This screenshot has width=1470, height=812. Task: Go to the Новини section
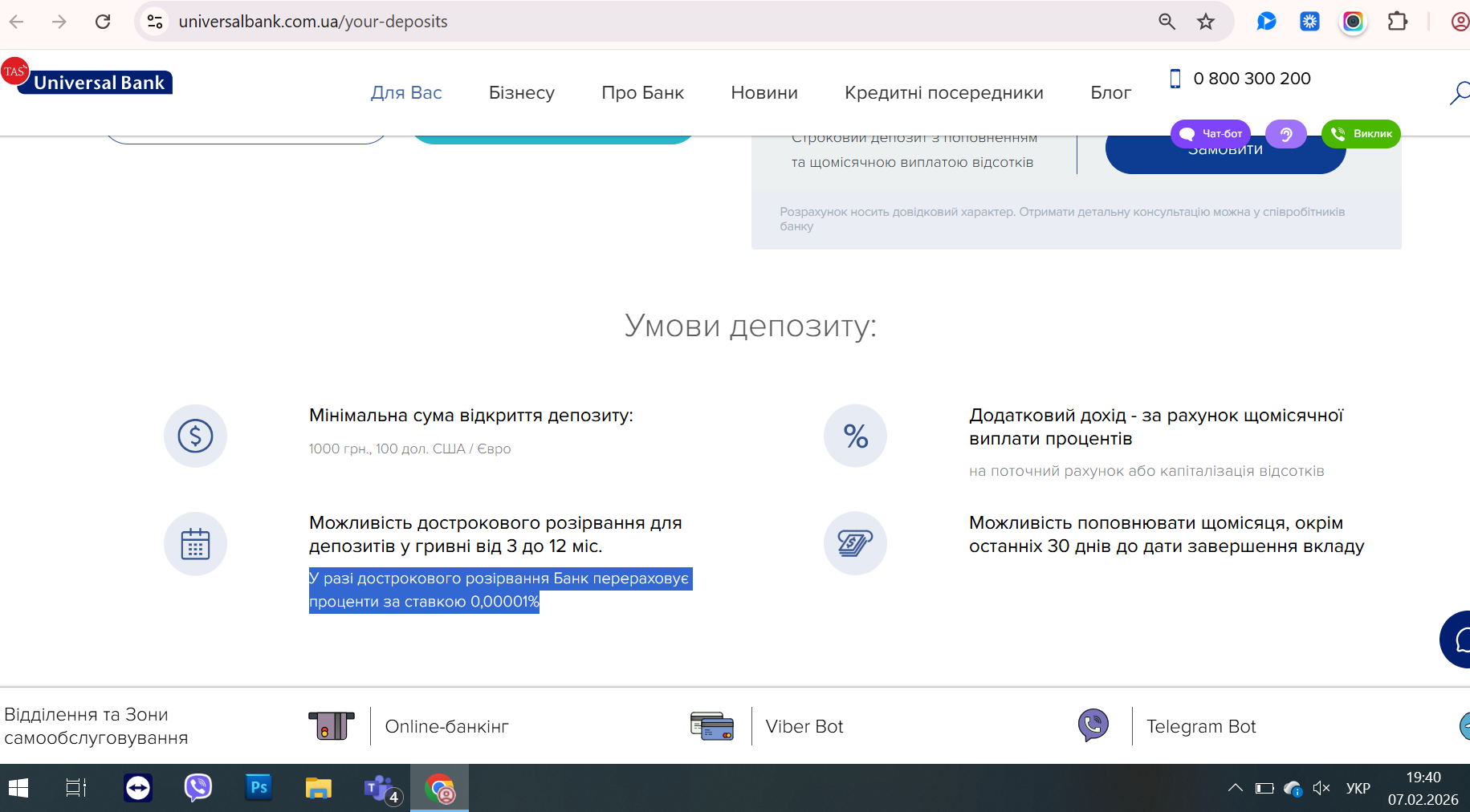(764, 92)
